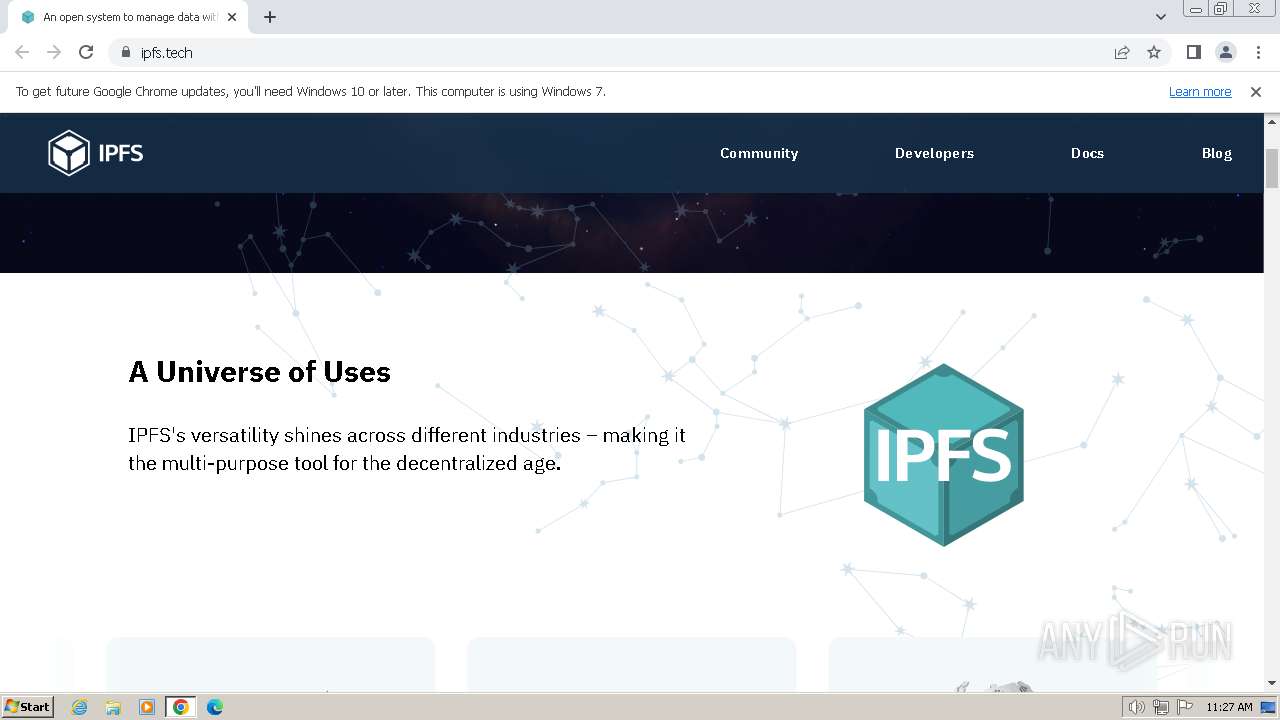Click the 11:27 AM system clock
This screenshot has width=1280, height=720.
tap(1229, 707)
